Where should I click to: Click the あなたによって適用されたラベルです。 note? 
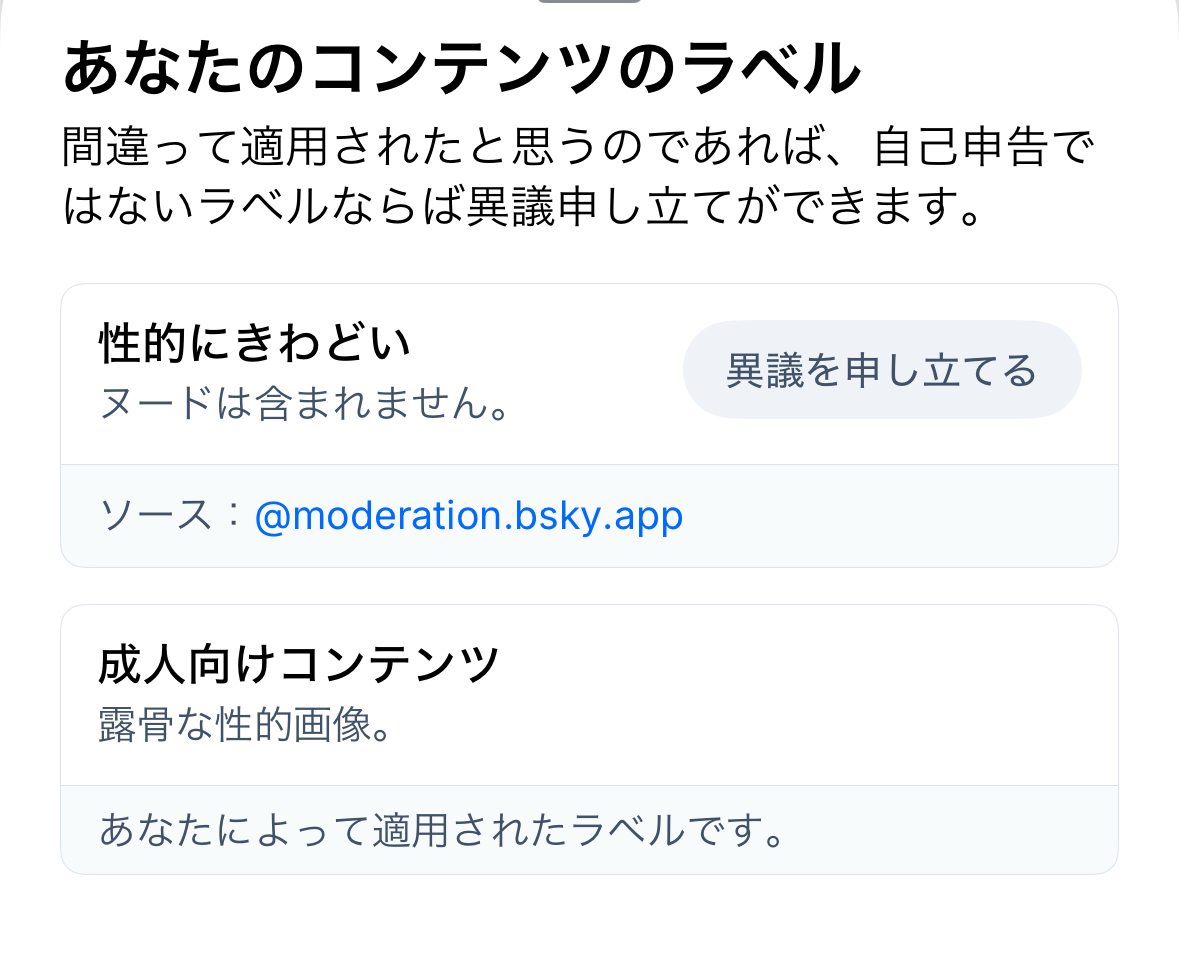(441, 831)
